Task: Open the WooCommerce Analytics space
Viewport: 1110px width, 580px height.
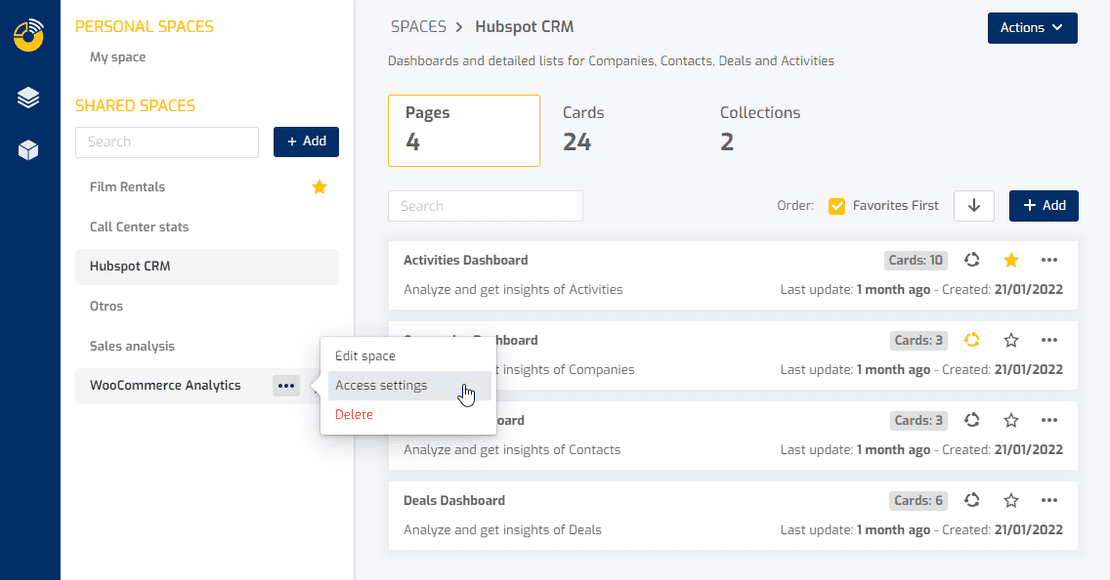Action: (x=165, y=385)
